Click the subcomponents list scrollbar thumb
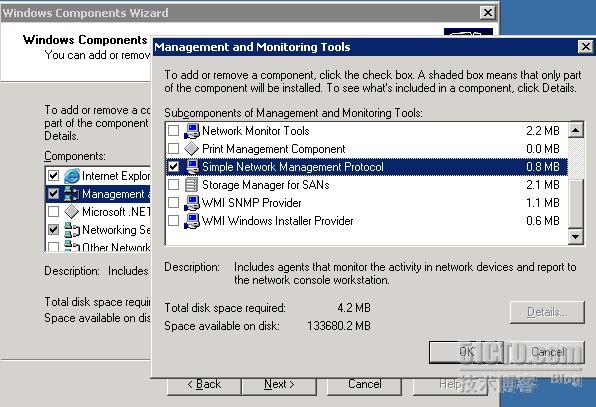The height and width of the screenshot is (407, 596). pyautogui.click(x=575, y=203)
